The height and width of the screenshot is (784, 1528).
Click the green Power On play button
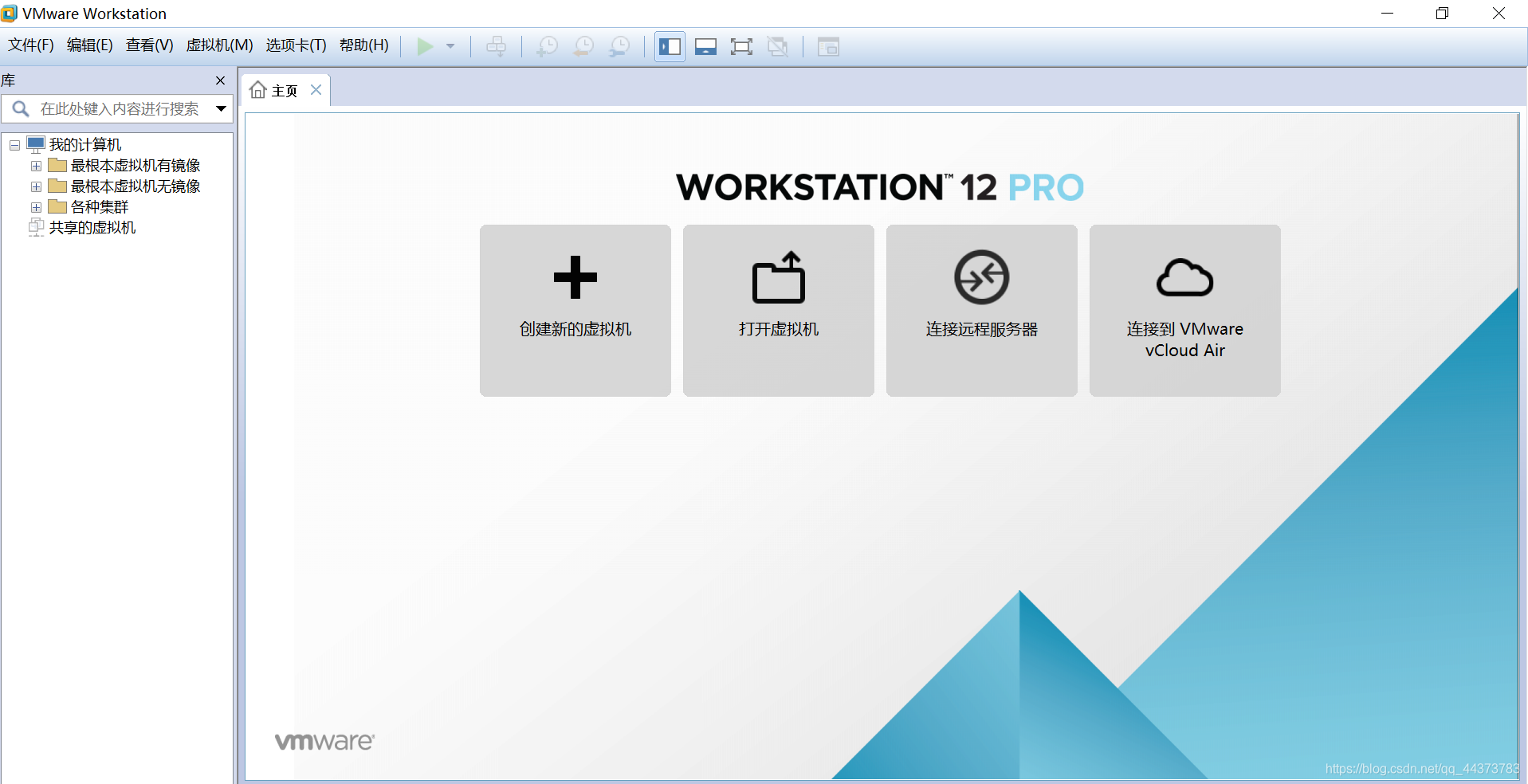point(425,46)
